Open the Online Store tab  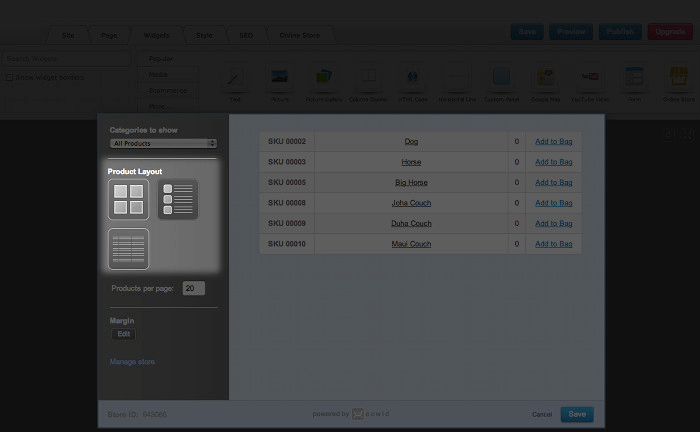[300, 35]
